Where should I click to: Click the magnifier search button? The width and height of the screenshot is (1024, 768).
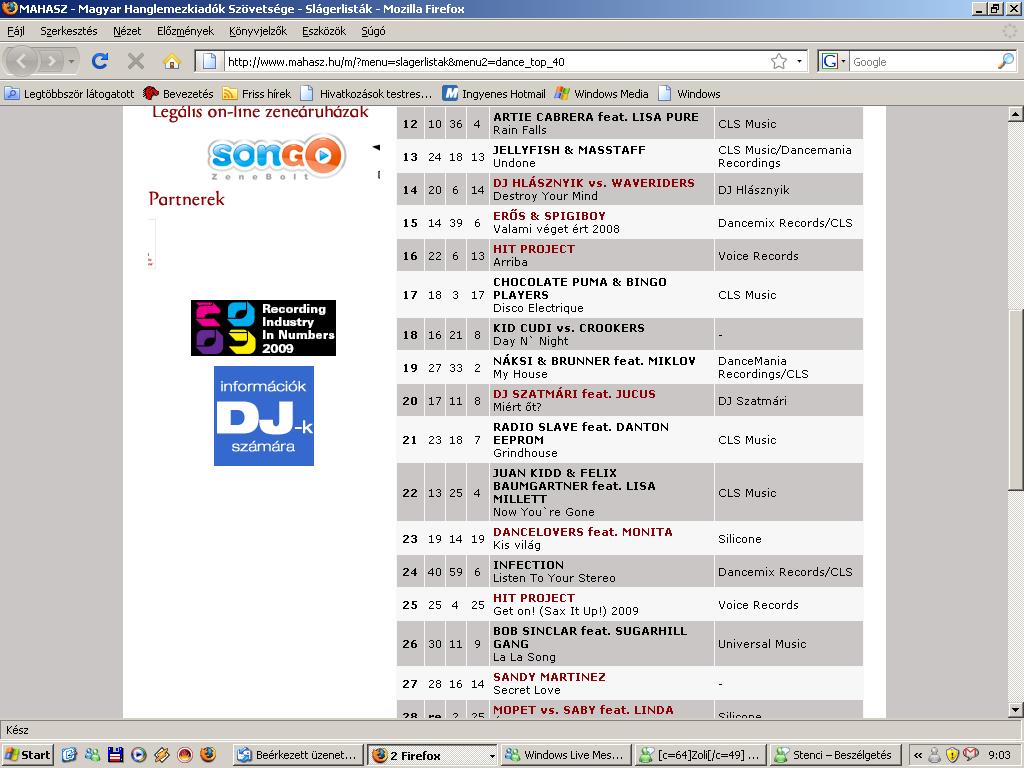pyautogui.click(x=1006, y=61)
